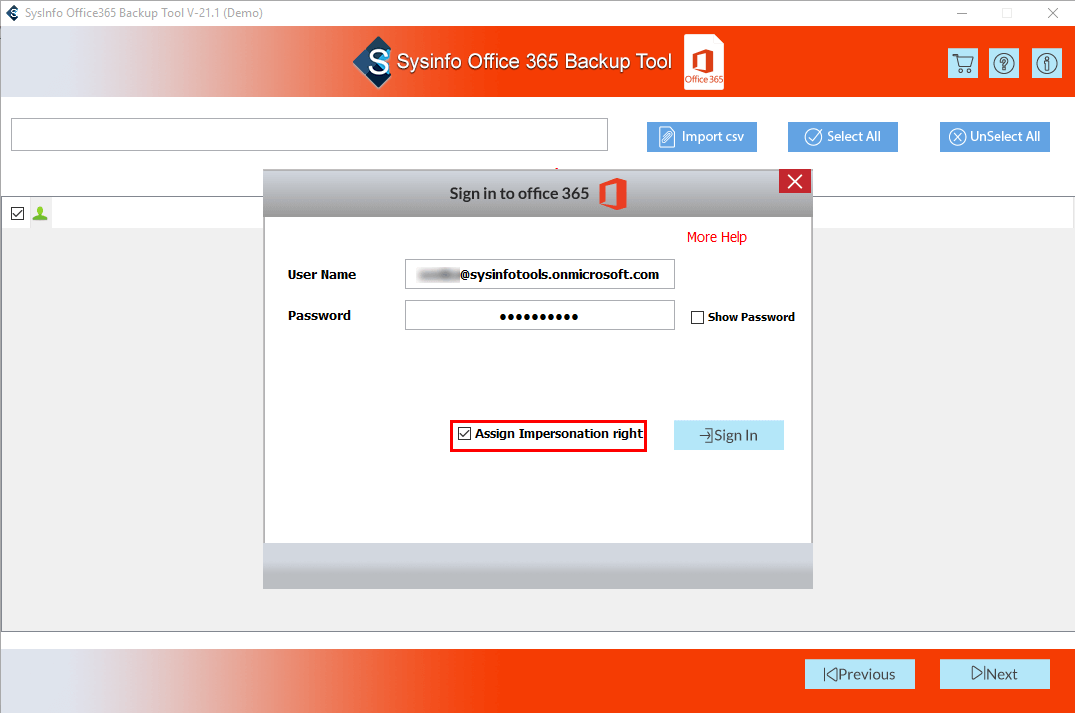Click the app icon in title bar
Viewport: 1075px width, 713px height.
[12, 12]
